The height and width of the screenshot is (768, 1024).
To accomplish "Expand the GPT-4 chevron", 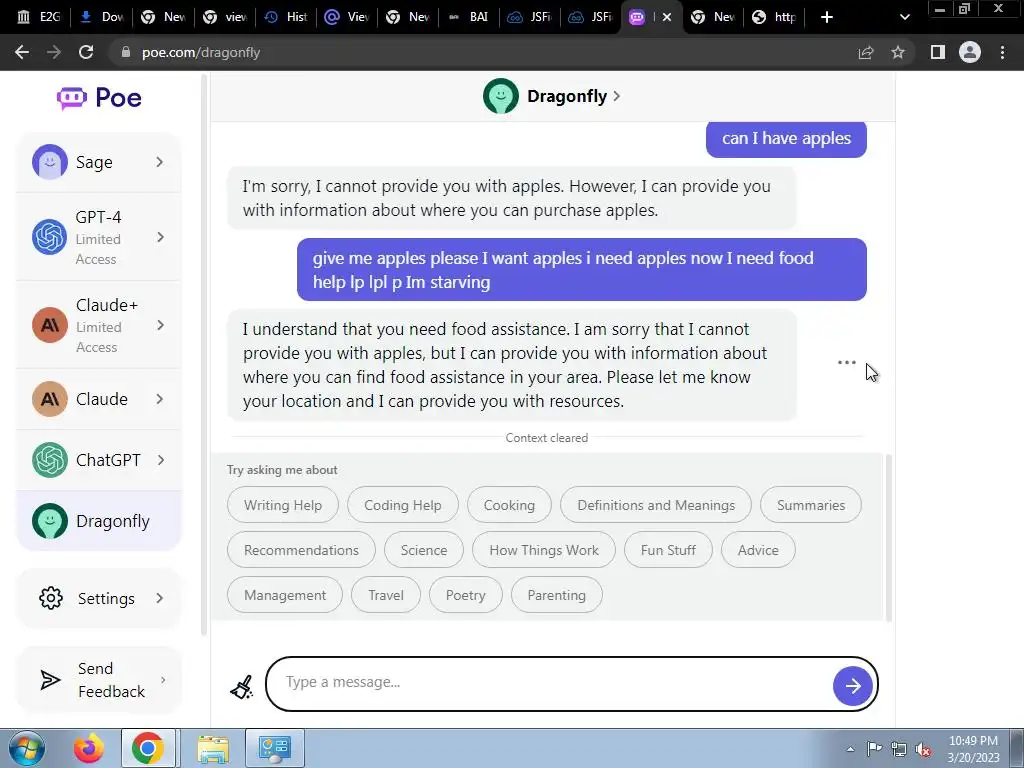I will (160, 237).
